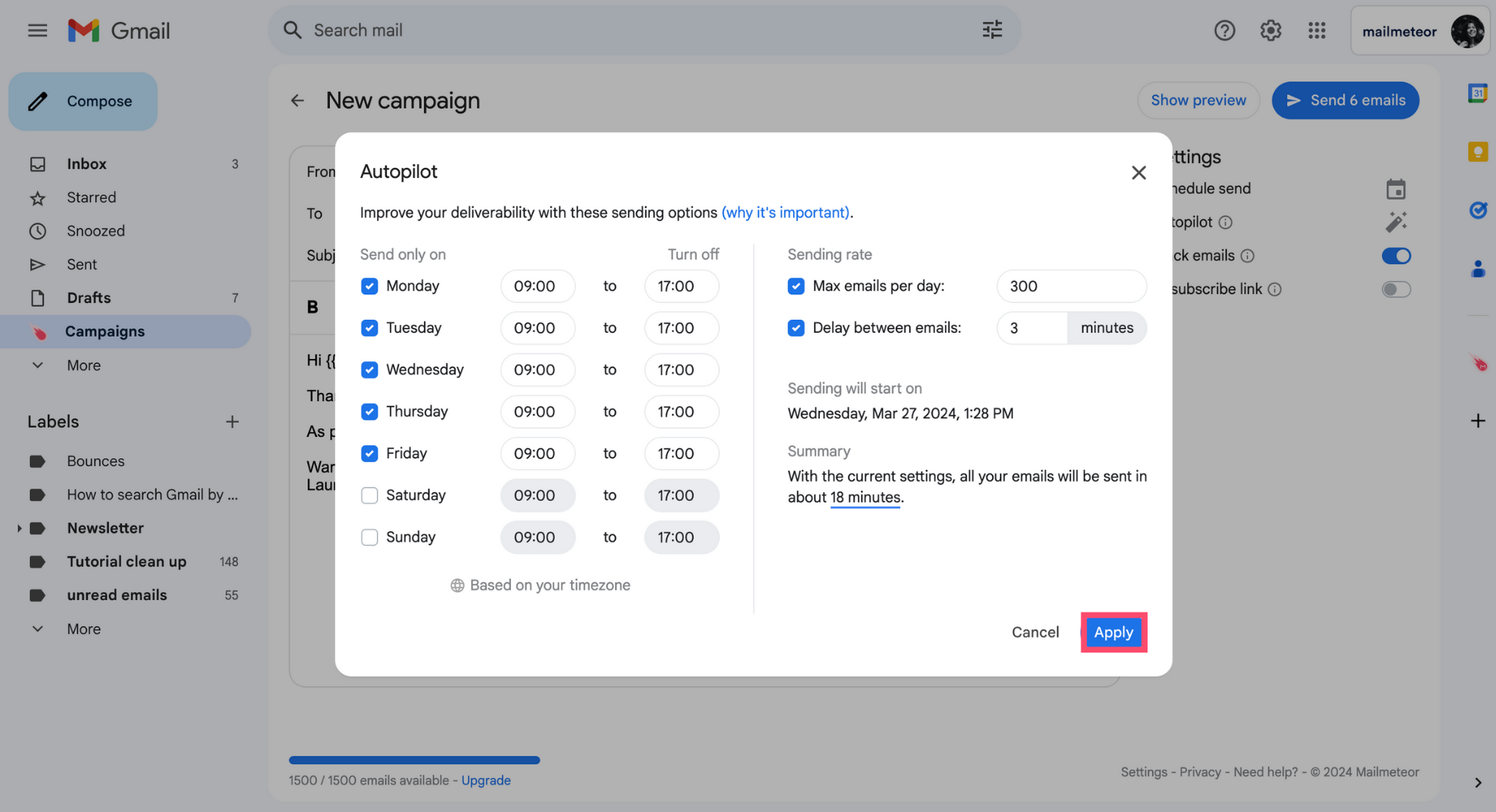Image resolution: width=1496 pixels, height=812 pixels.
Task: Open Google Calendar side panel icon
Action: point(1478,93)
